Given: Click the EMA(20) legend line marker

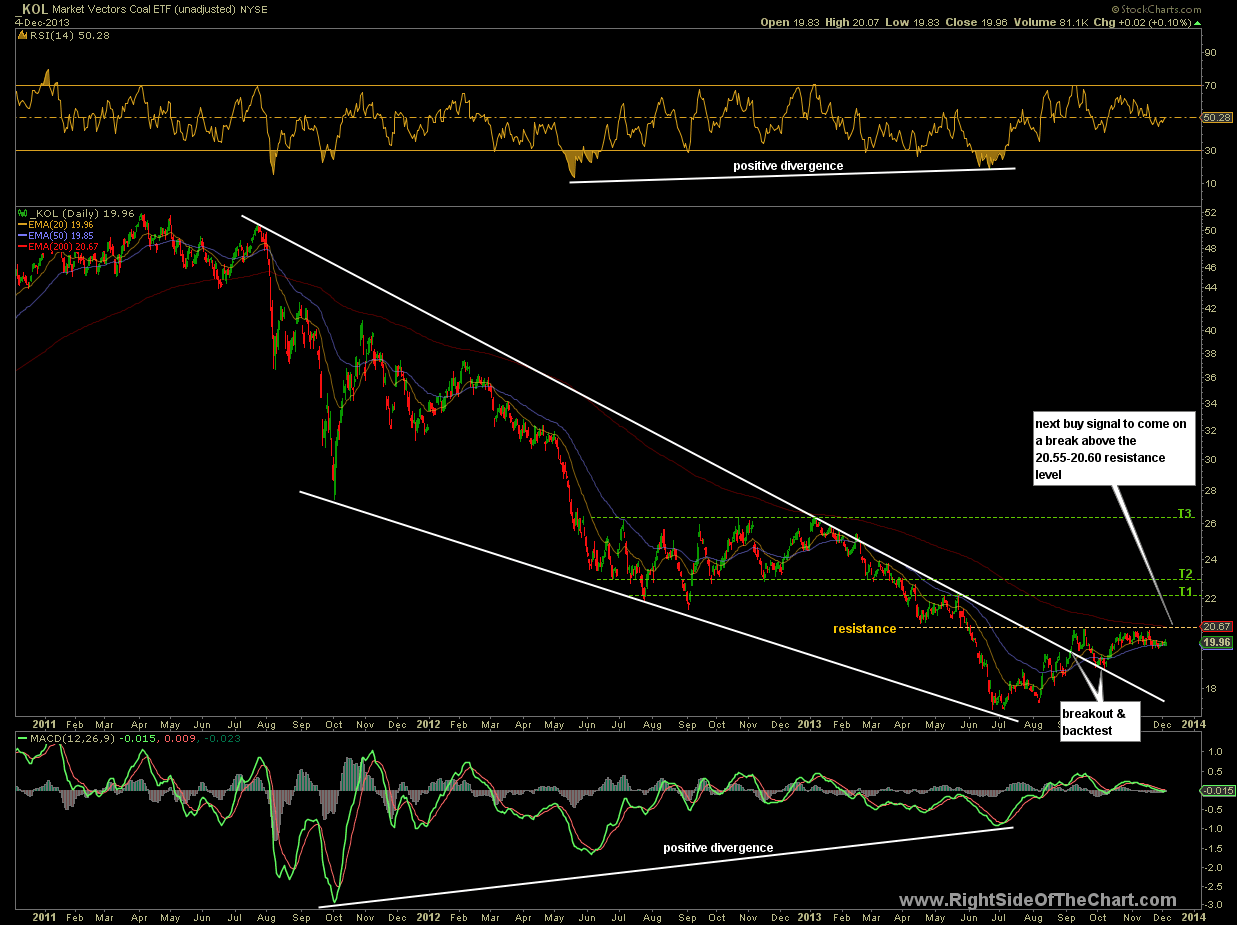Looking at the screenshot, I should pyautogui.click(x=23, y=225).
